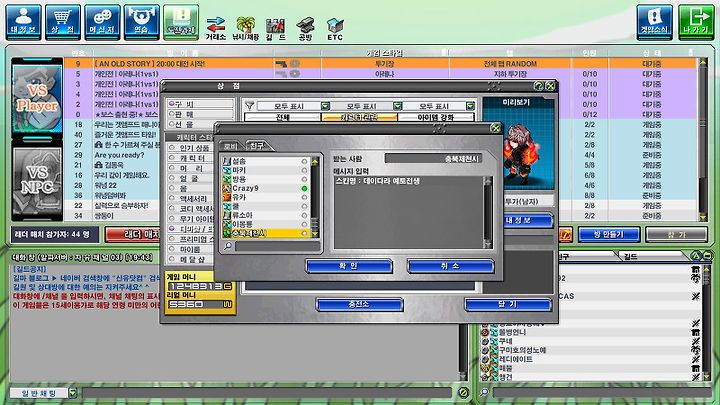The width and height of the screenshot is (720, 405).
Task: Select friend 이몽룡 in the list
Action: pyautogui.click(x=265, y=224)
